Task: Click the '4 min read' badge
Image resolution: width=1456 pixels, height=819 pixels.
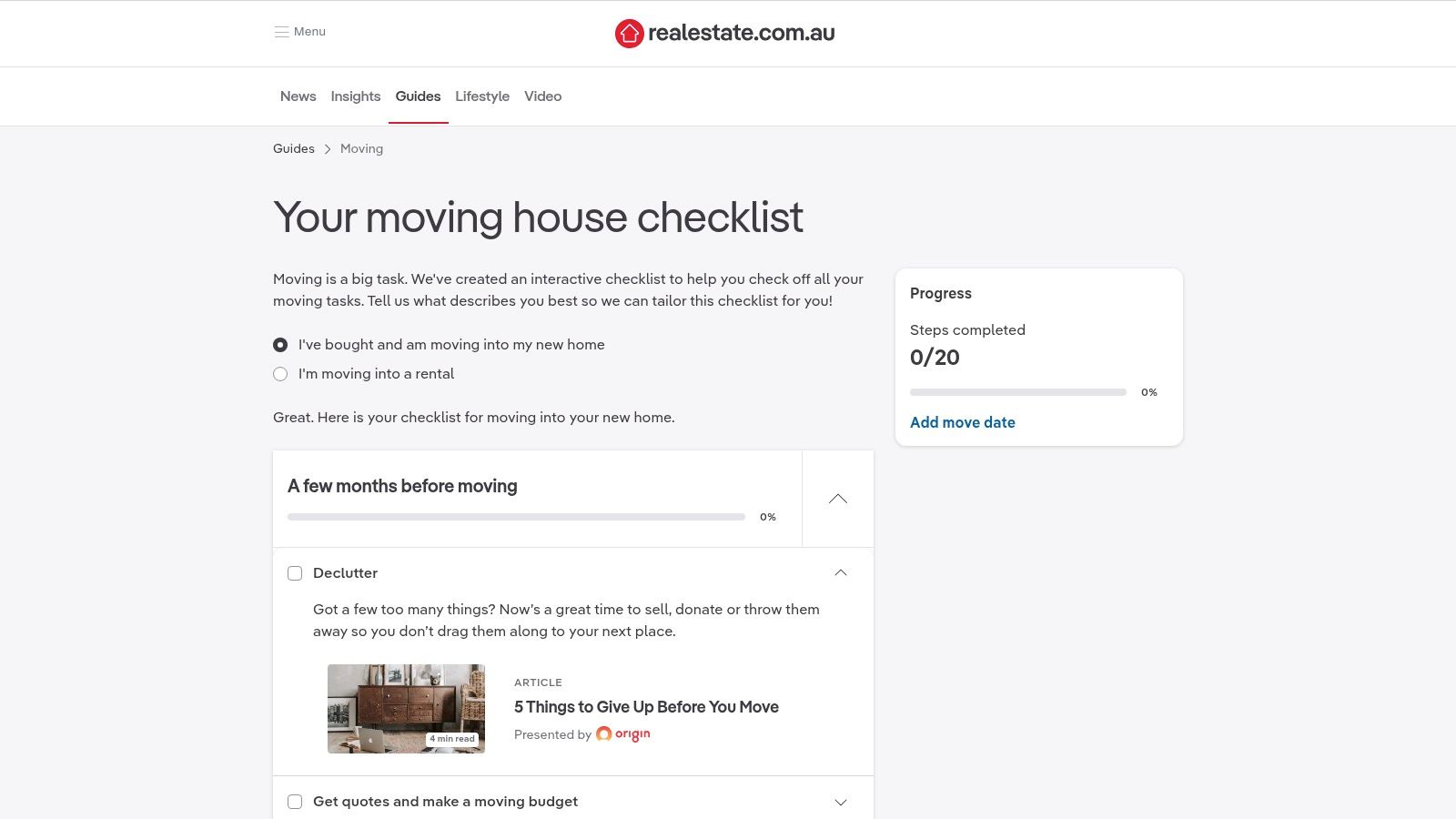Action: [x=452, y=739]
